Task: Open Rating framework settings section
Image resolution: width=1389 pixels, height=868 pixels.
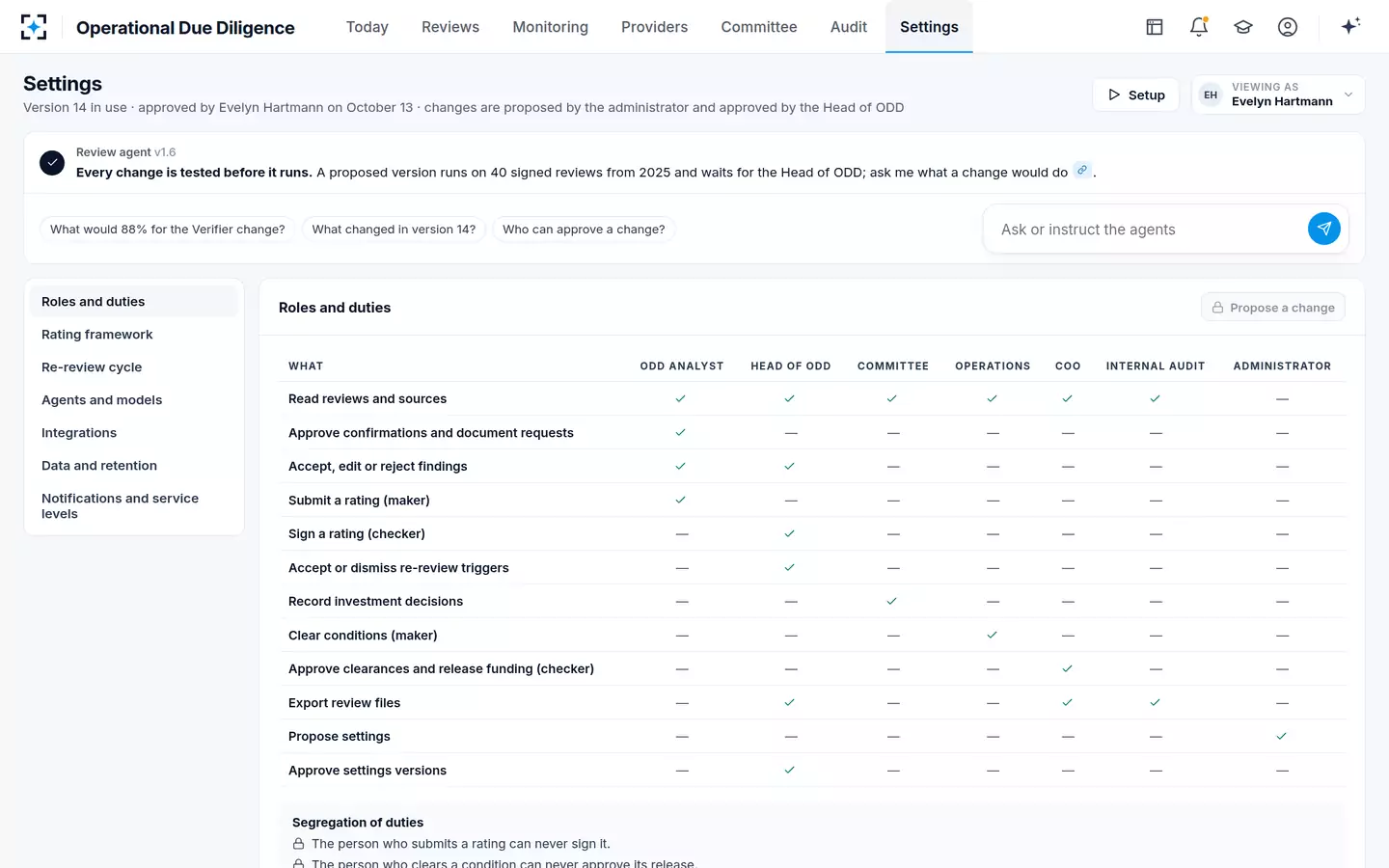Action: tap(133, 335)
